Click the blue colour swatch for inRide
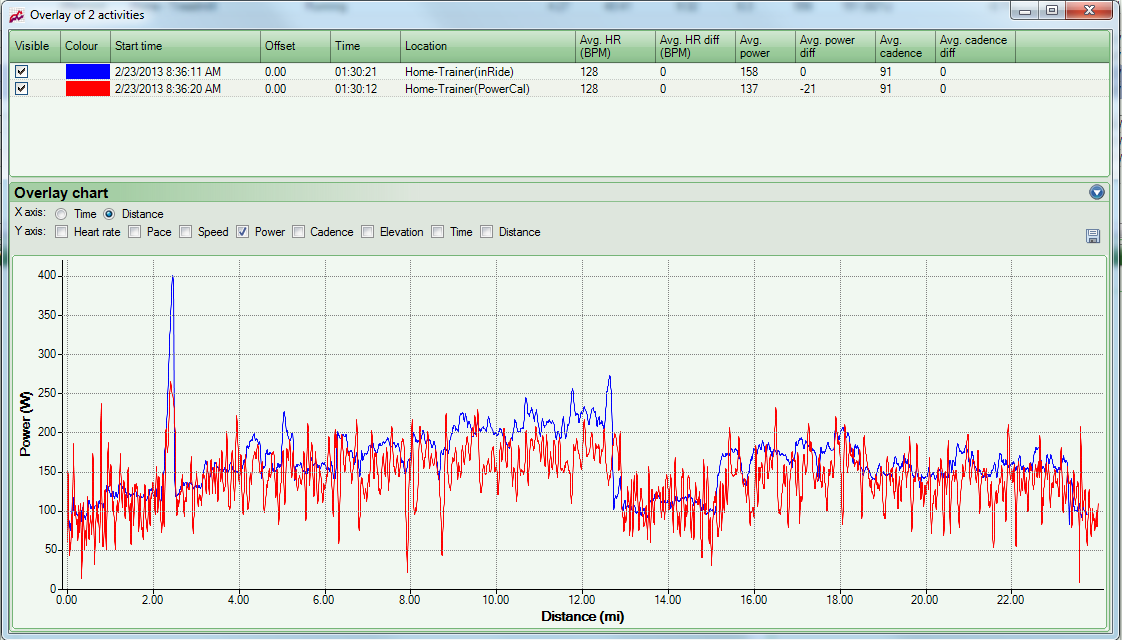1122x640 pixels. click(86, 72)
